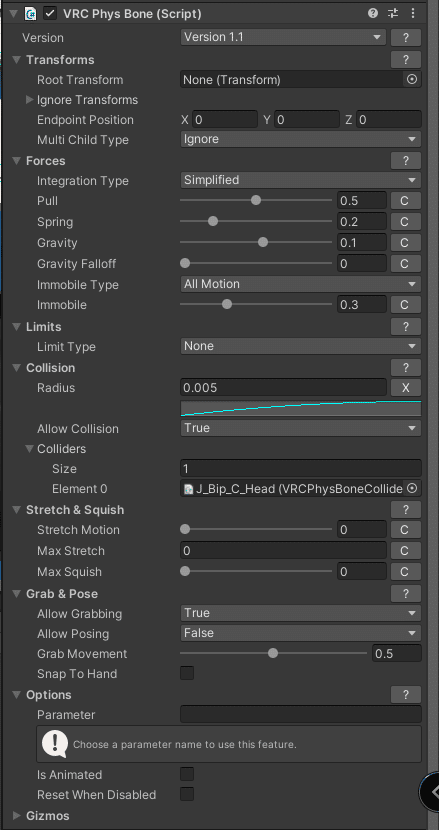This screenshot has height=830, width=439.
Task: Open the Allow Grabbing dropdown
Action: tap(301, 613)
